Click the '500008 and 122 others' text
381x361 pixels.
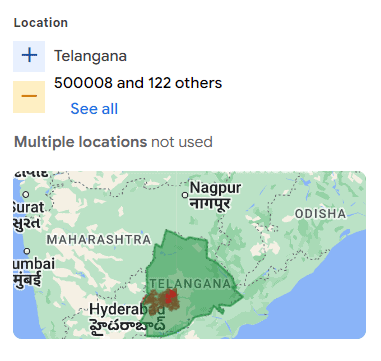[x=138, y=83]
